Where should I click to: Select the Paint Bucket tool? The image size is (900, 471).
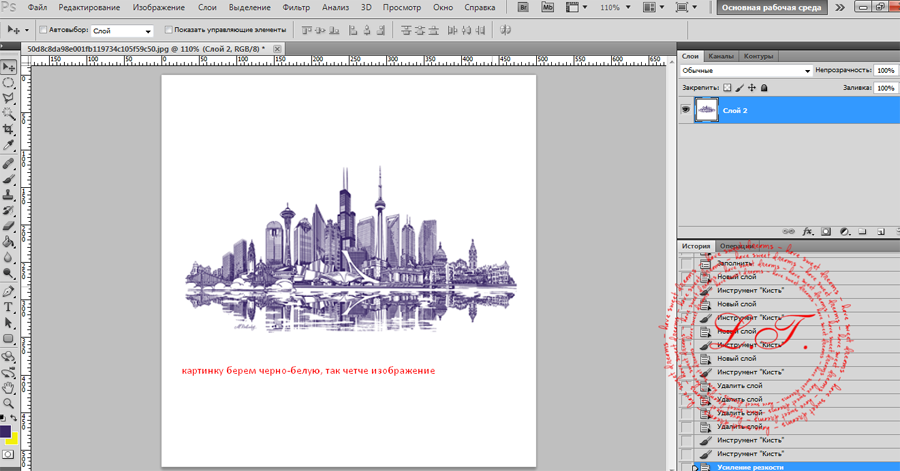[x=8, y=242]
